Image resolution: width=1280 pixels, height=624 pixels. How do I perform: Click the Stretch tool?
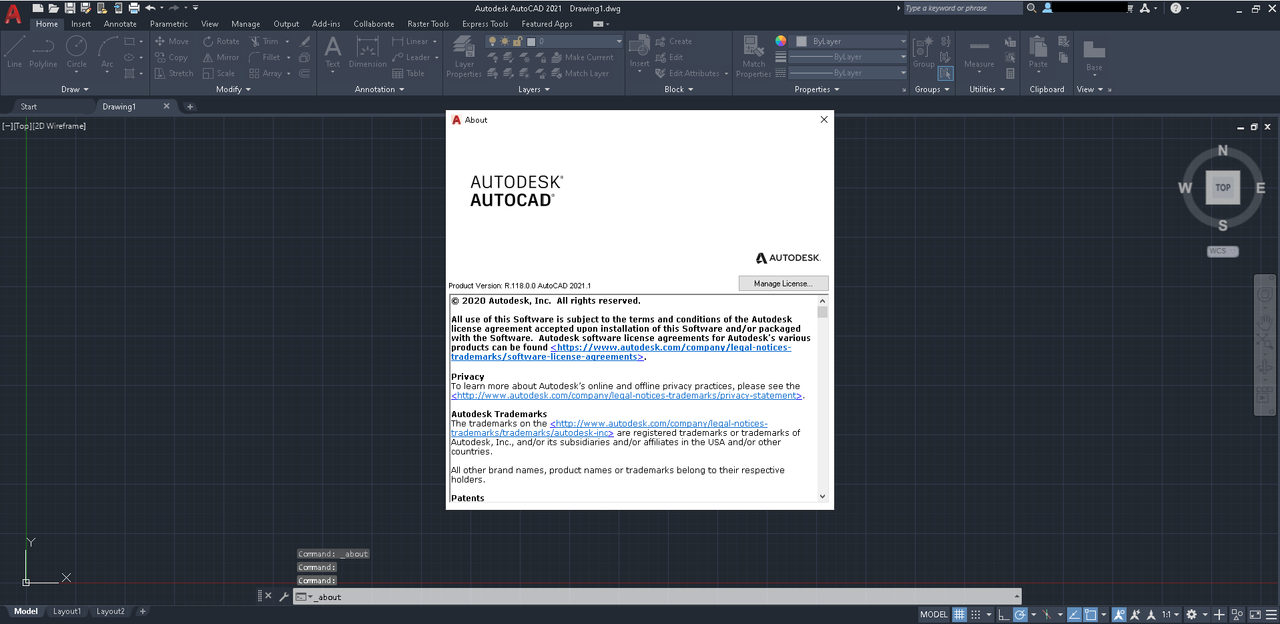click(174, 73)
